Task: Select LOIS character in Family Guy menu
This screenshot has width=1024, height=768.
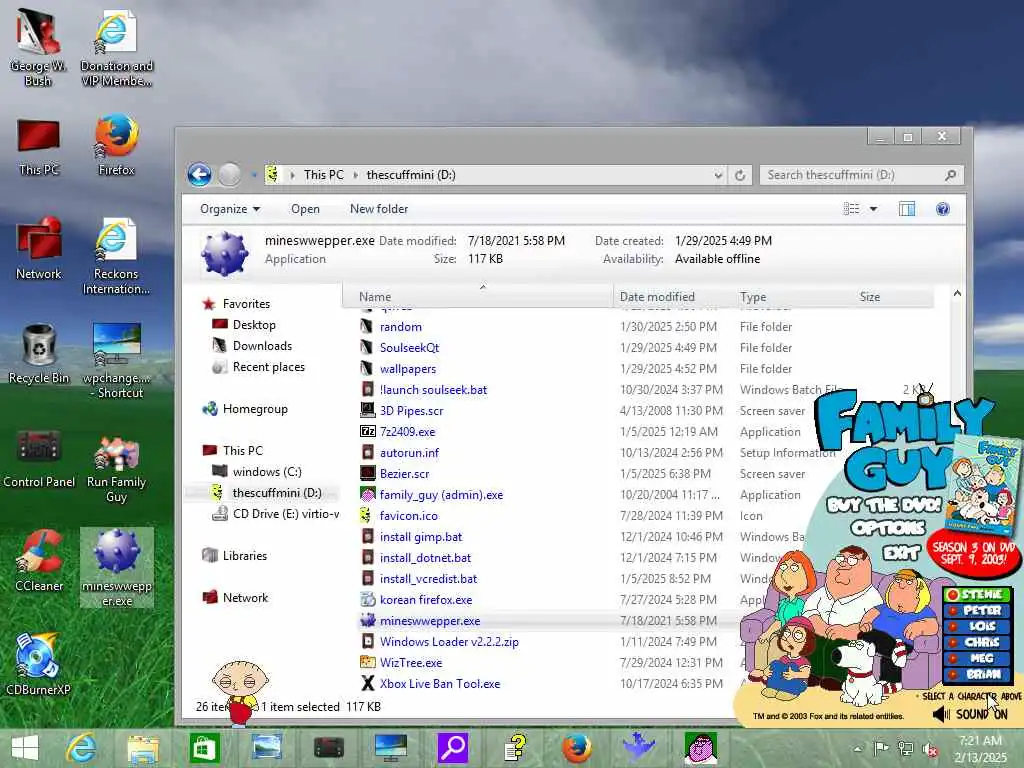Action: [x=977, y=626]
